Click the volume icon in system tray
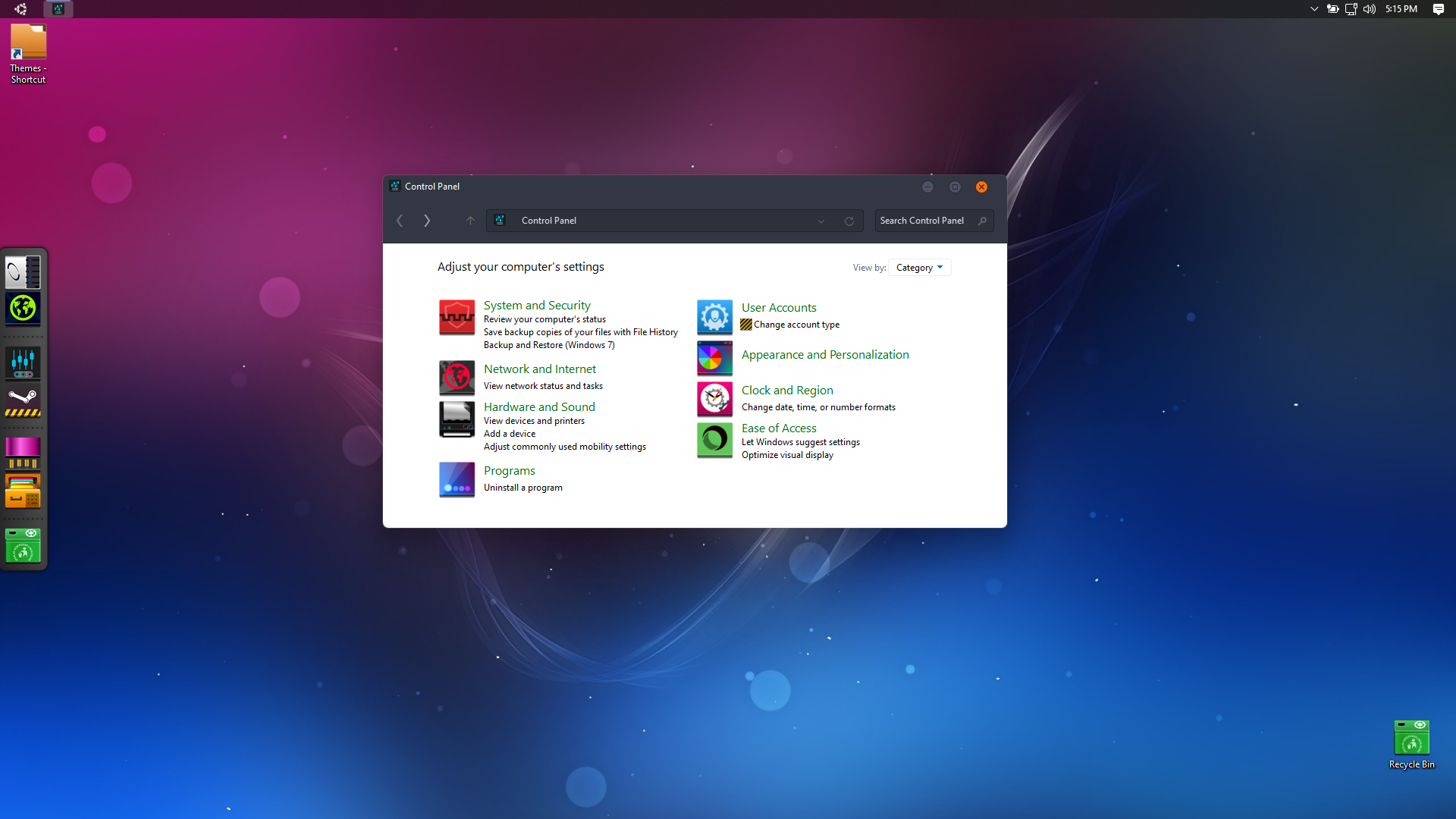Image resolution: width=1456 pixels, height=819 pixels. coord(1369,9)
